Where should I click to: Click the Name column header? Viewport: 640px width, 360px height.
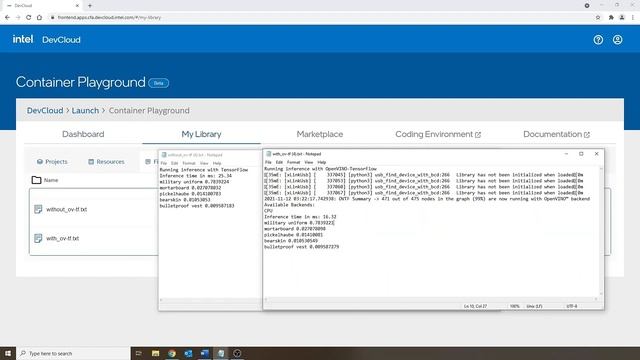(51, 180)
